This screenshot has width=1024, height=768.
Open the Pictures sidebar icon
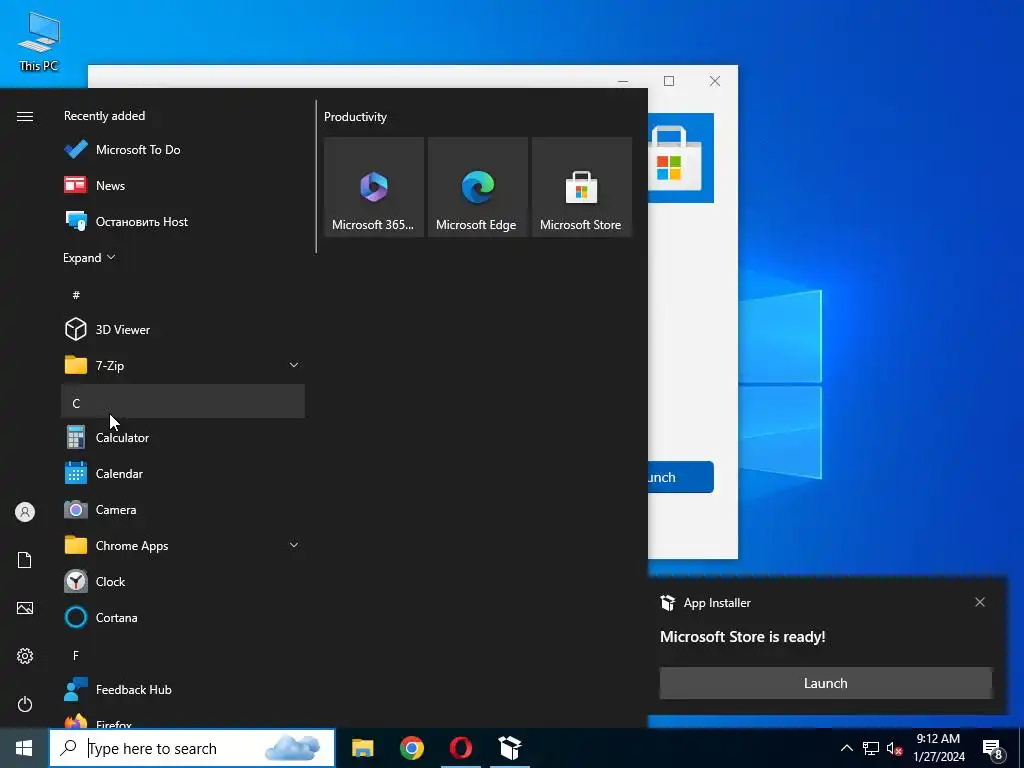25,608
